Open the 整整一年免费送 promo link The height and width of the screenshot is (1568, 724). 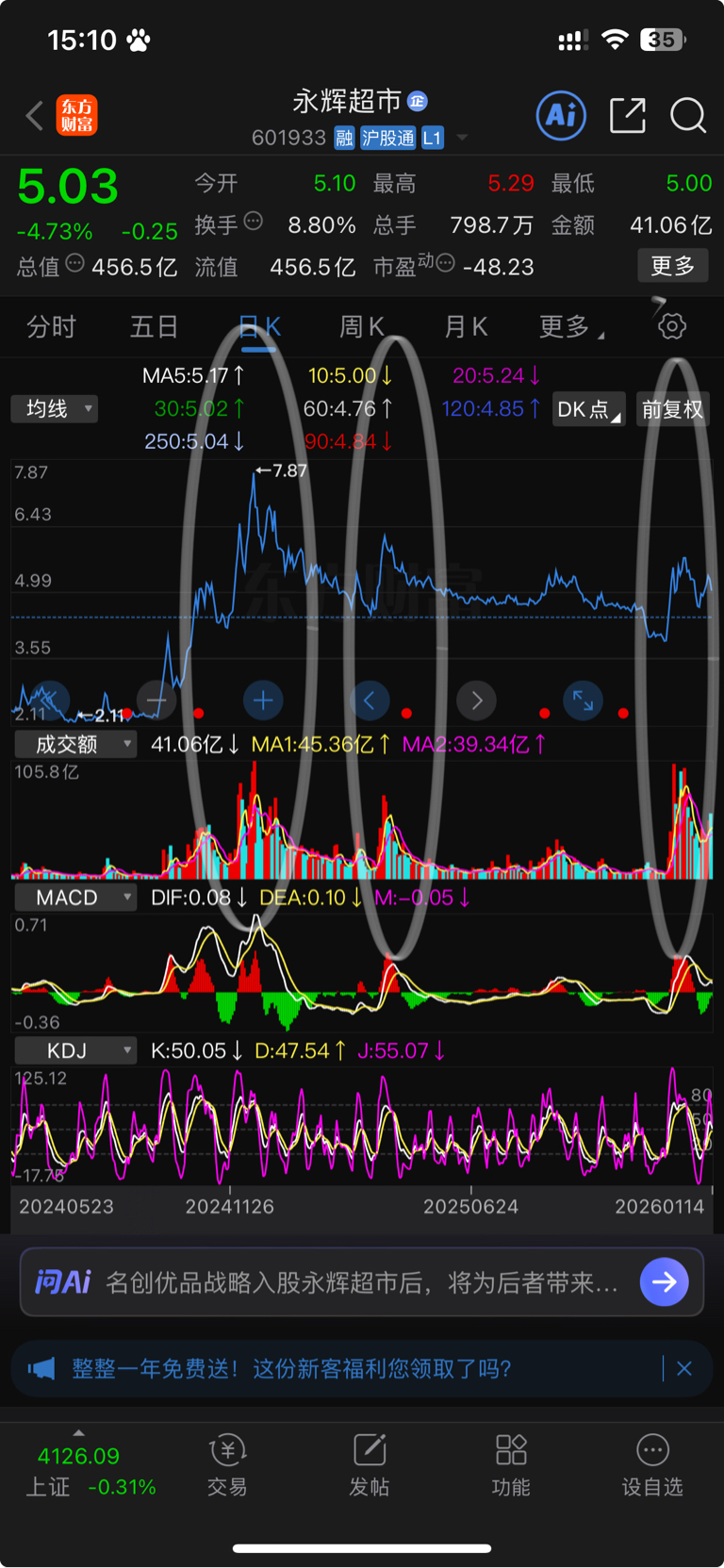[x=291, y=1368]
